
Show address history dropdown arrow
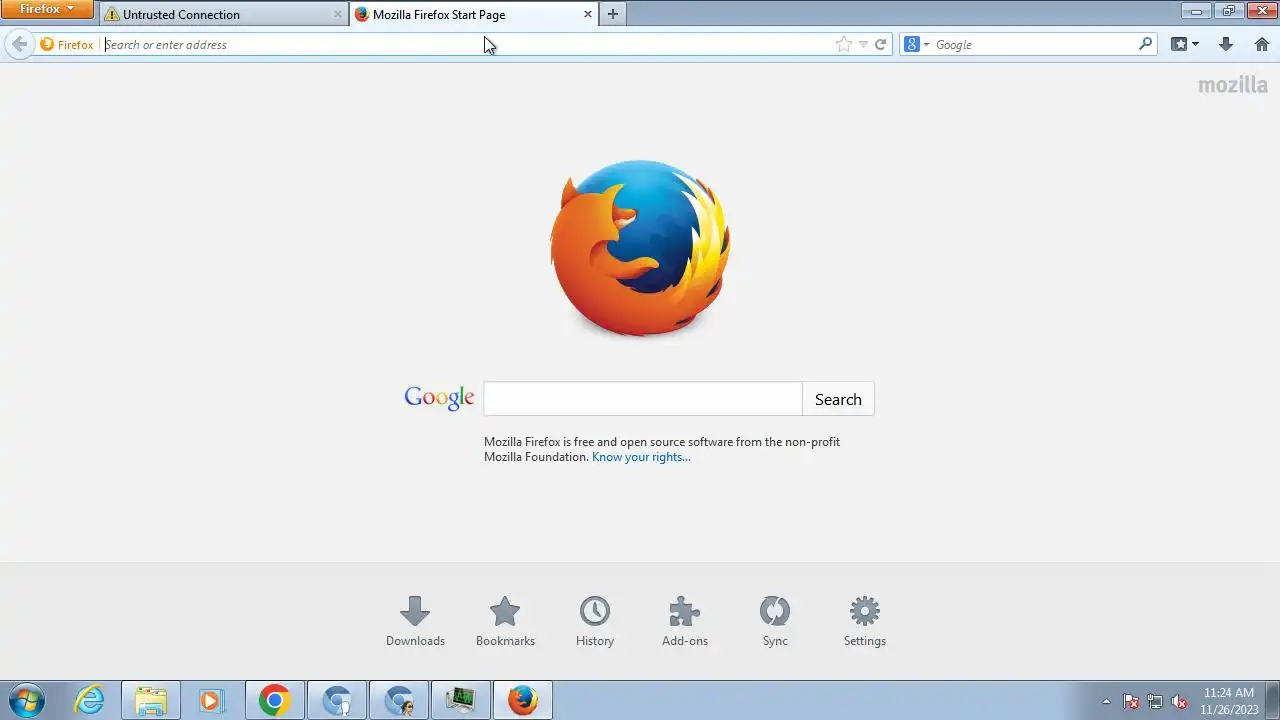pyautogui.click(x=863, y=44)
